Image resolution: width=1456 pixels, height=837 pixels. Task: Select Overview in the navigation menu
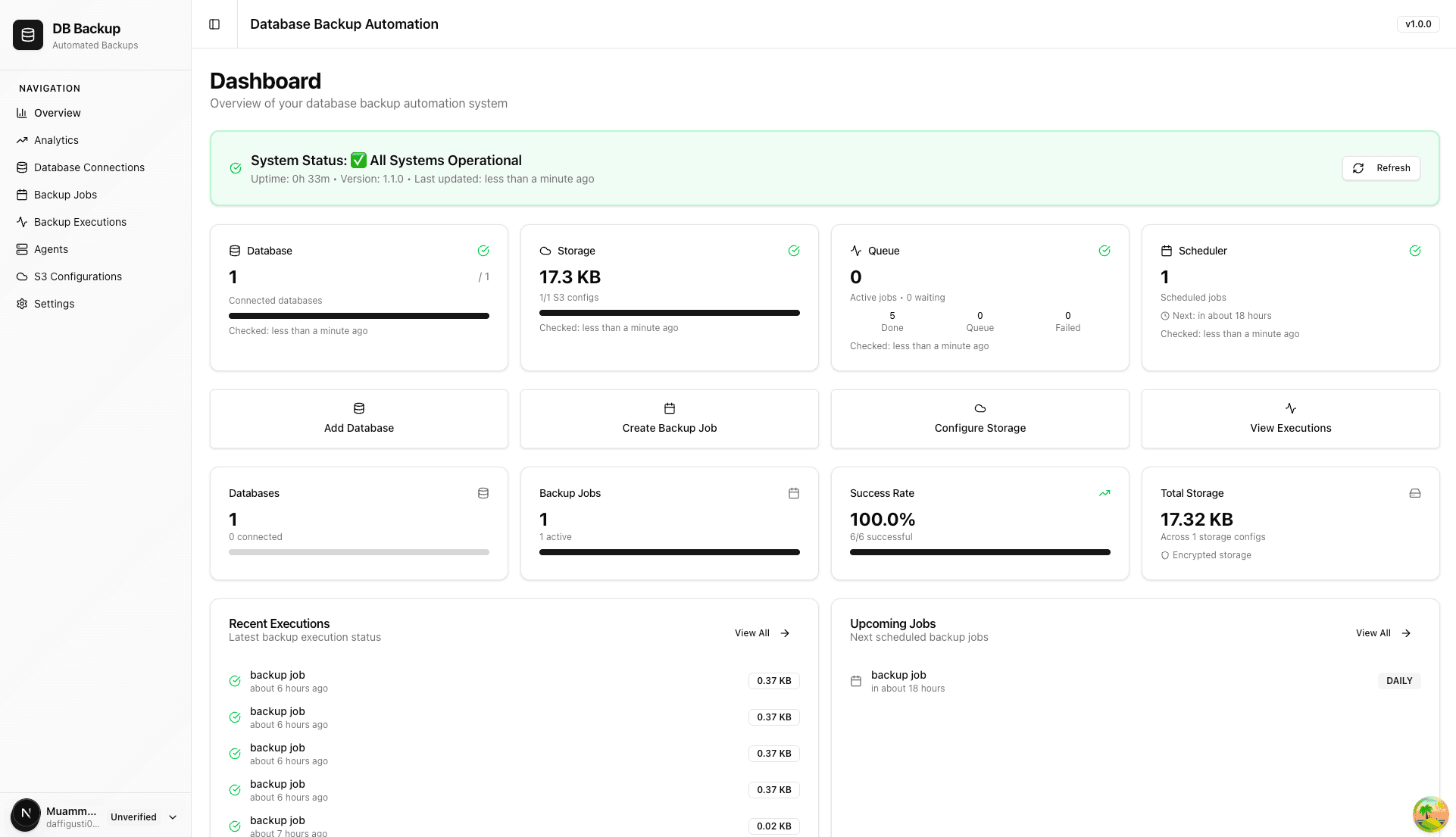(x=57, y=113)
